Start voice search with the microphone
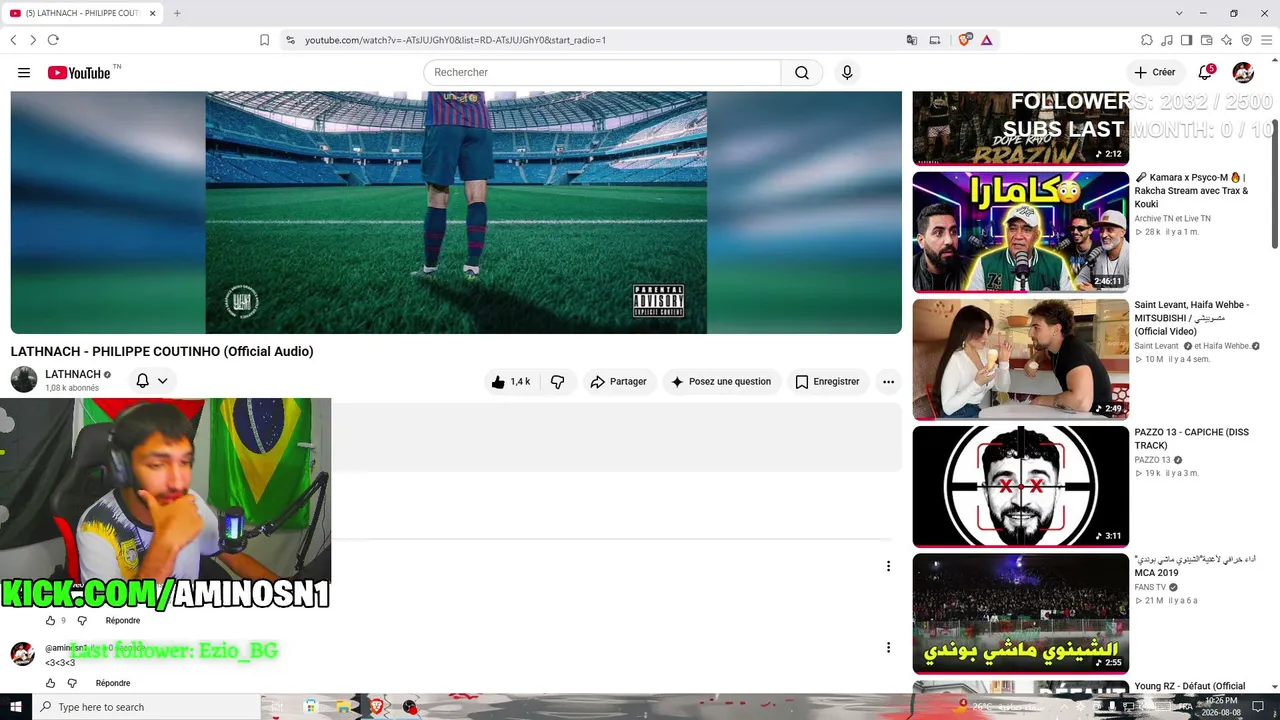The width and height of the screenshot is (1280, 720). coord(847,73)
